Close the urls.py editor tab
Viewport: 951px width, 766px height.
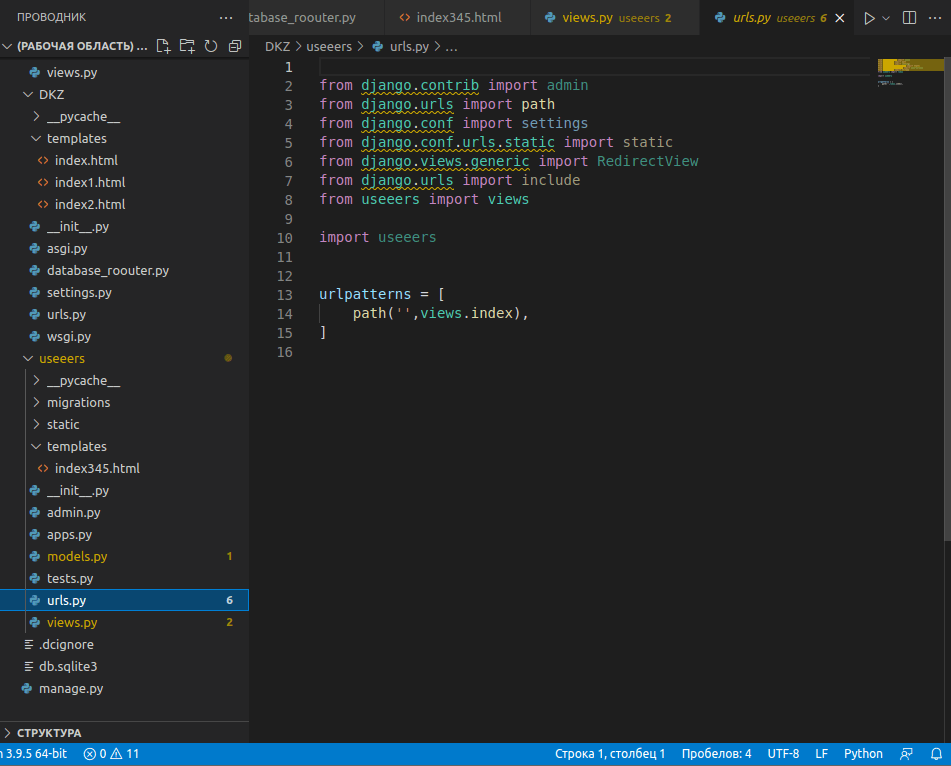click(x=839, y=18)
